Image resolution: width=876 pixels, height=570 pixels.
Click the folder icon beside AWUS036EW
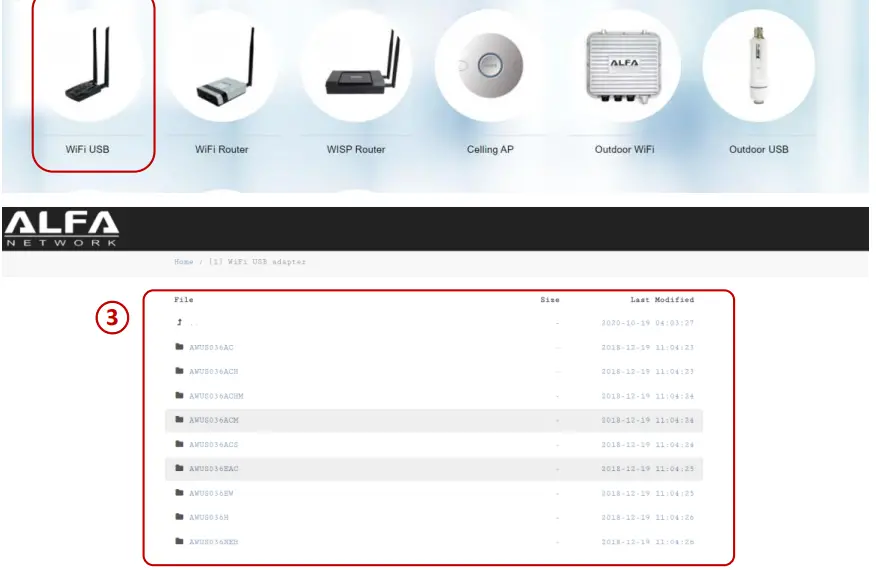tap(179, 492)
